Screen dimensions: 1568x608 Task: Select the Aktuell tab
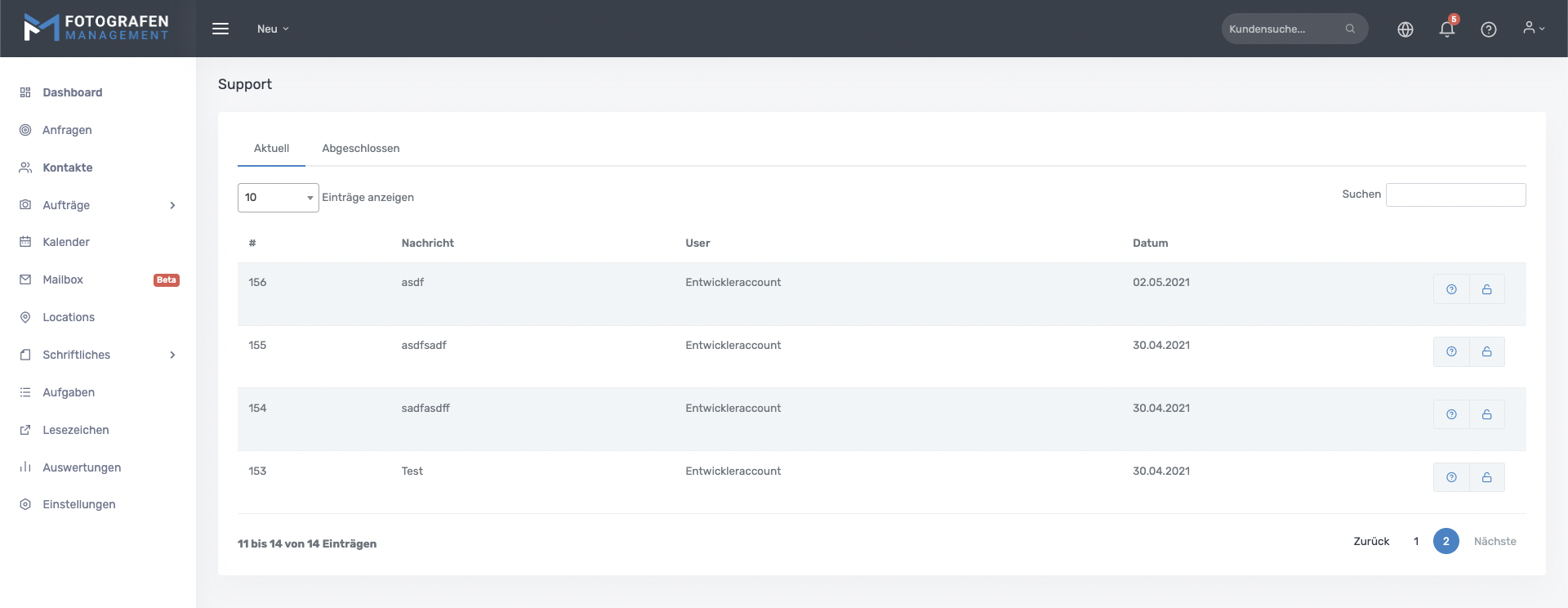point(271,149)
